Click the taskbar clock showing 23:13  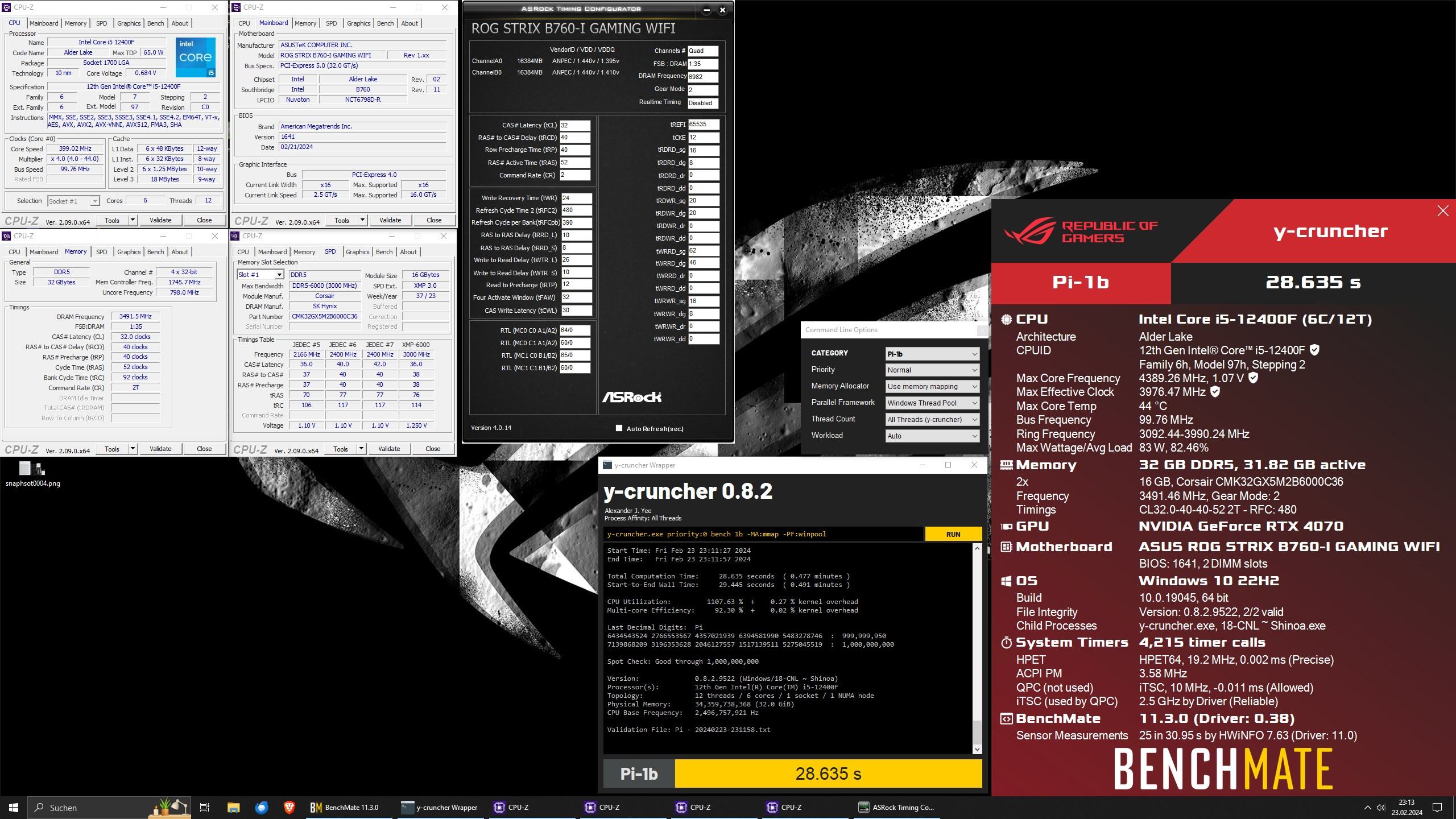[x=1407, y=808]
